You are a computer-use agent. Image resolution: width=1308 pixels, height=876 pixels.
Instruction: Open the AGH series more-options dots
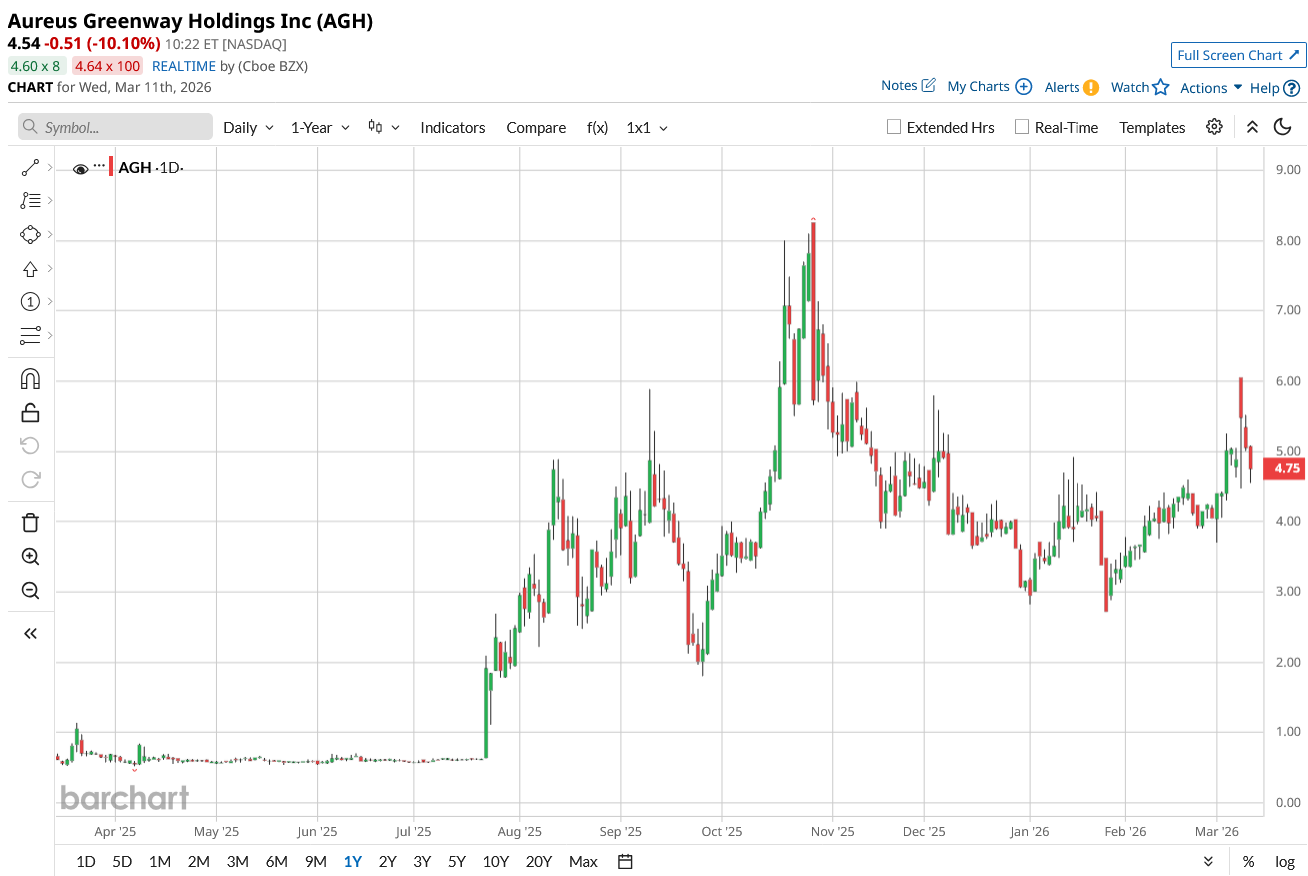99,165
